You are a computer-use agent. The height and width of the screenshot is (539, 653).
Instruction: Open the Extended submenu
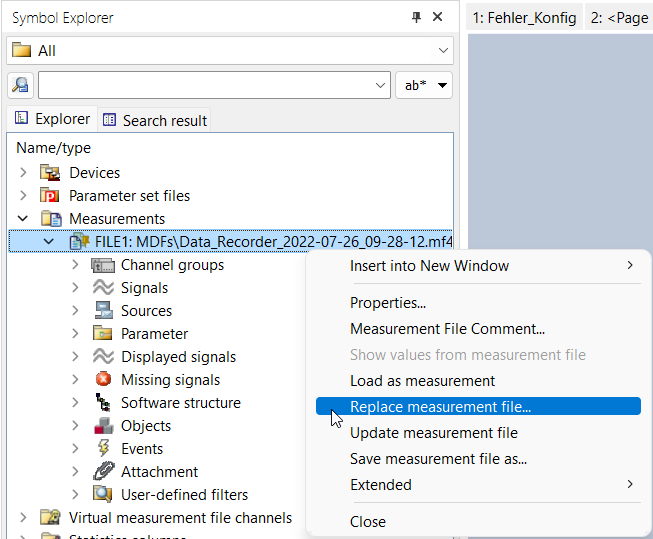pyautogui.click(x=478, y=485)
